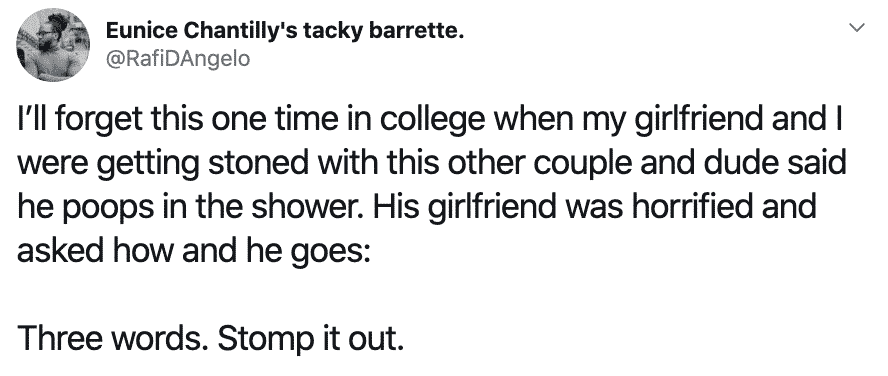This screenshot has width=888, height=376.
Task: Click the line beginning "he poops in"
Action: pyautogui.click(x=417, y=208)
